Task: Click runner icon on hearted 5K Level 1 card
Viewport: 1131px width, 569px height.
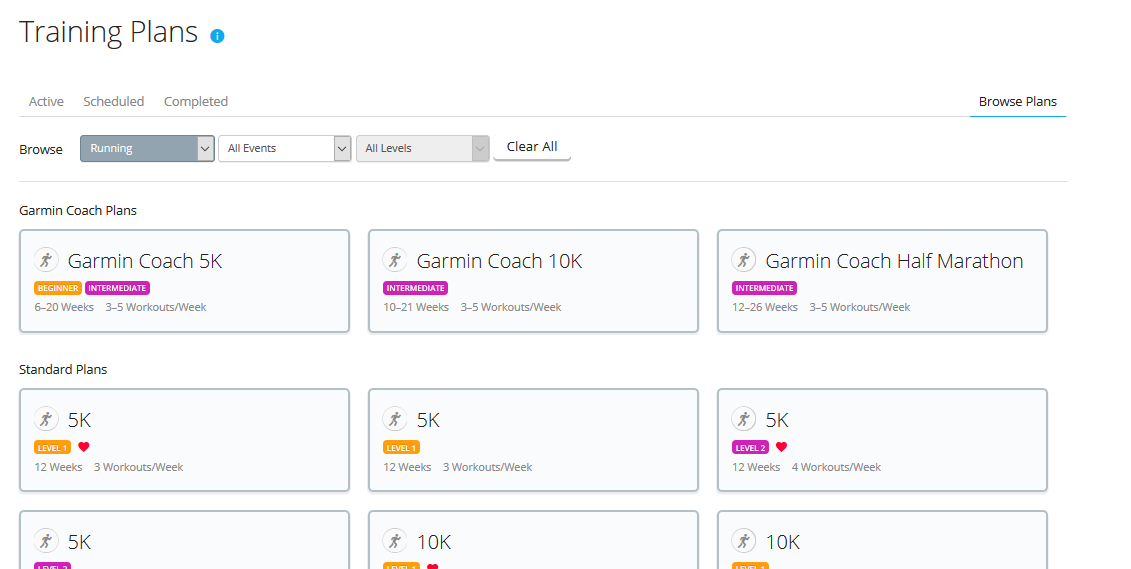Action: (x=46, y=419)
